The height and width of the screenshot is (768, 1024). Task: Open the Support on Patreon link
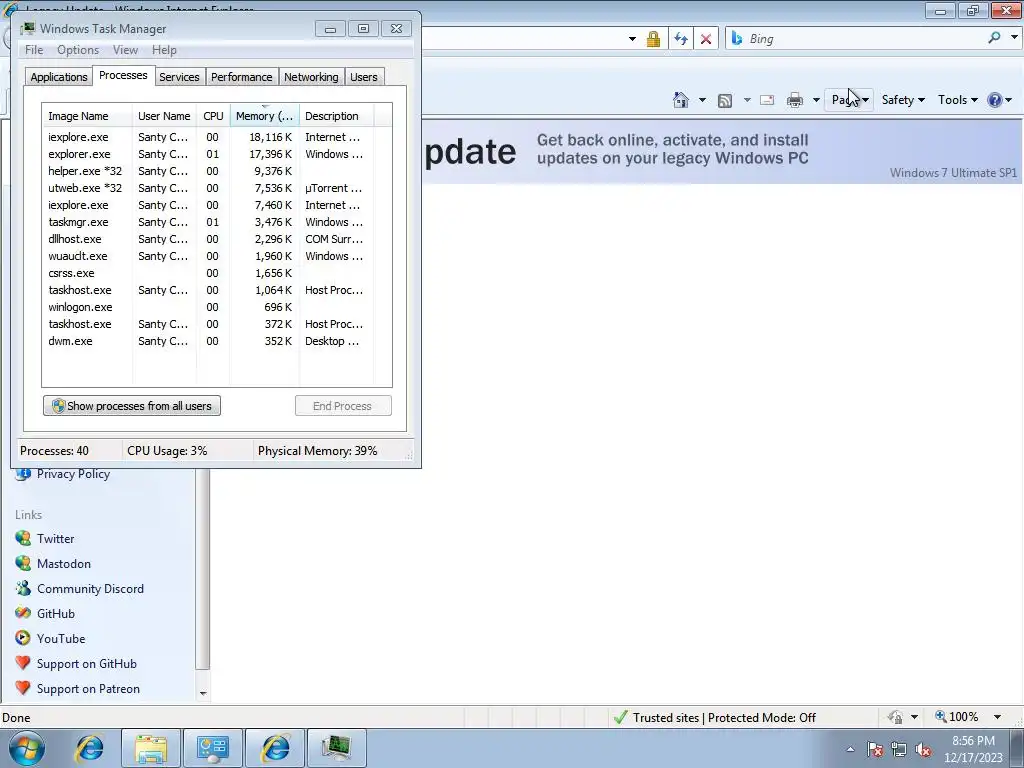(88, 688)
